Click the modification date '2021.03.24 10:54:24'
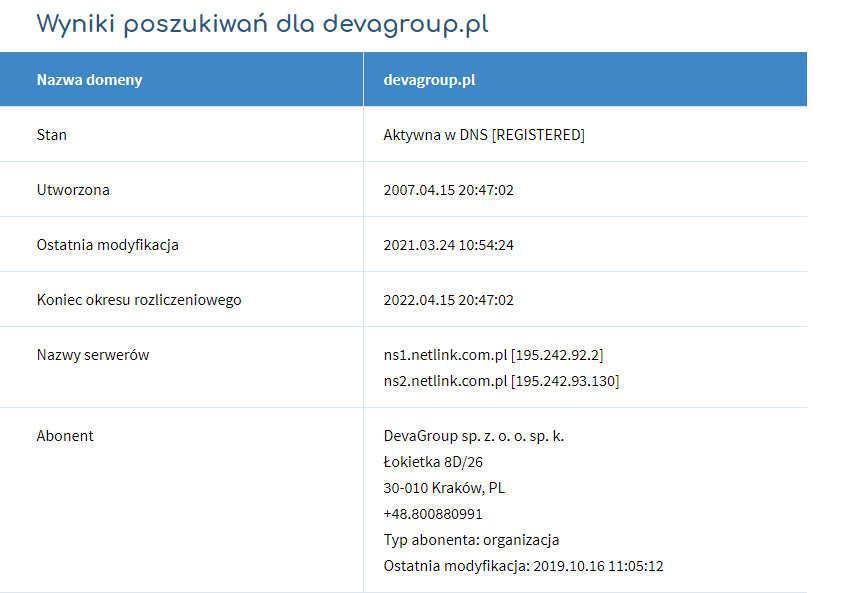The image size is (845, 593). tap(448, 245)
